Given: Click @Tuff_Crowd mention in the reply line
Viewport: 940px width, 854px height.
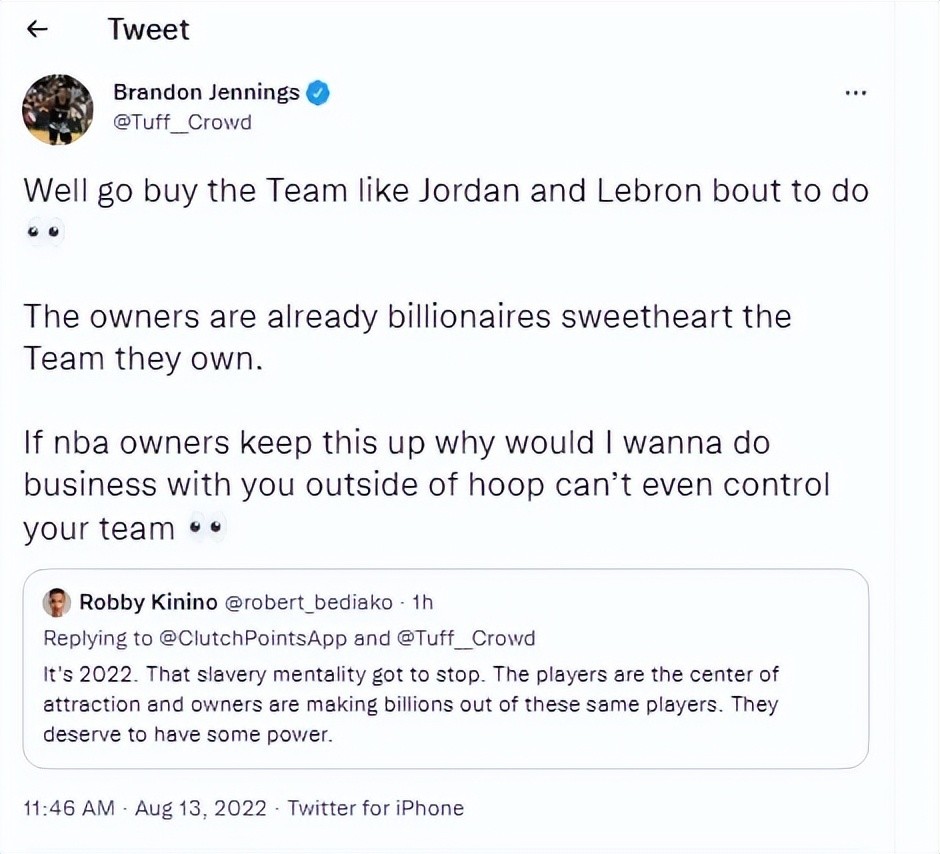Looking at the screenshot, I should 466,639.
